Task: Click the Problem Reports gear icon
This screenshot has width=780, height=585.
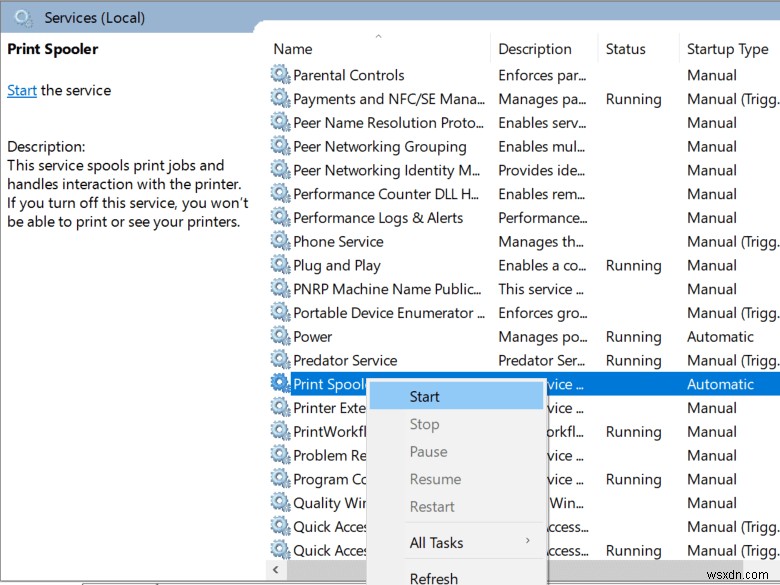Action: click(x=281, y=455)
